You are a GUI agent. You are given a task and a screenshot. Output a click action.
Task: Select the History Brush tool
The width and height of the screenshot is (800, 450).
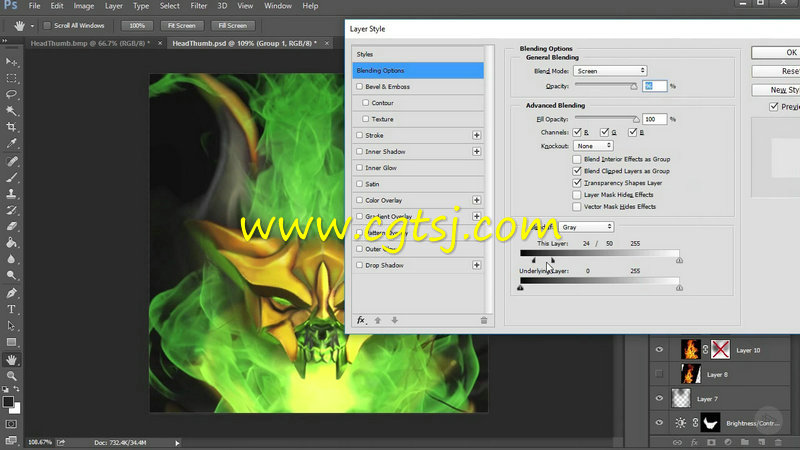pos(11,210)
